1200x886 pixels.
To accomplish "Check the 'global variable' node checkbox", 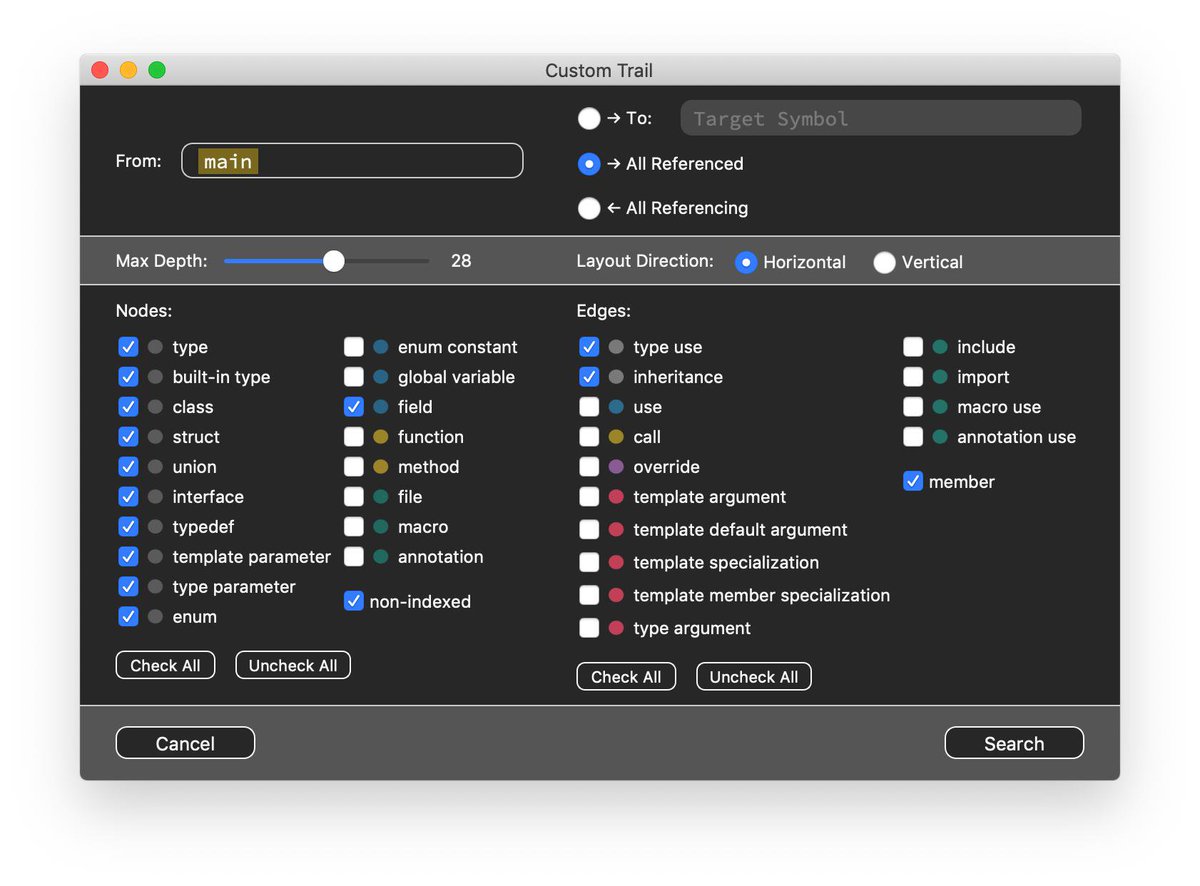I will coord(354,377).
